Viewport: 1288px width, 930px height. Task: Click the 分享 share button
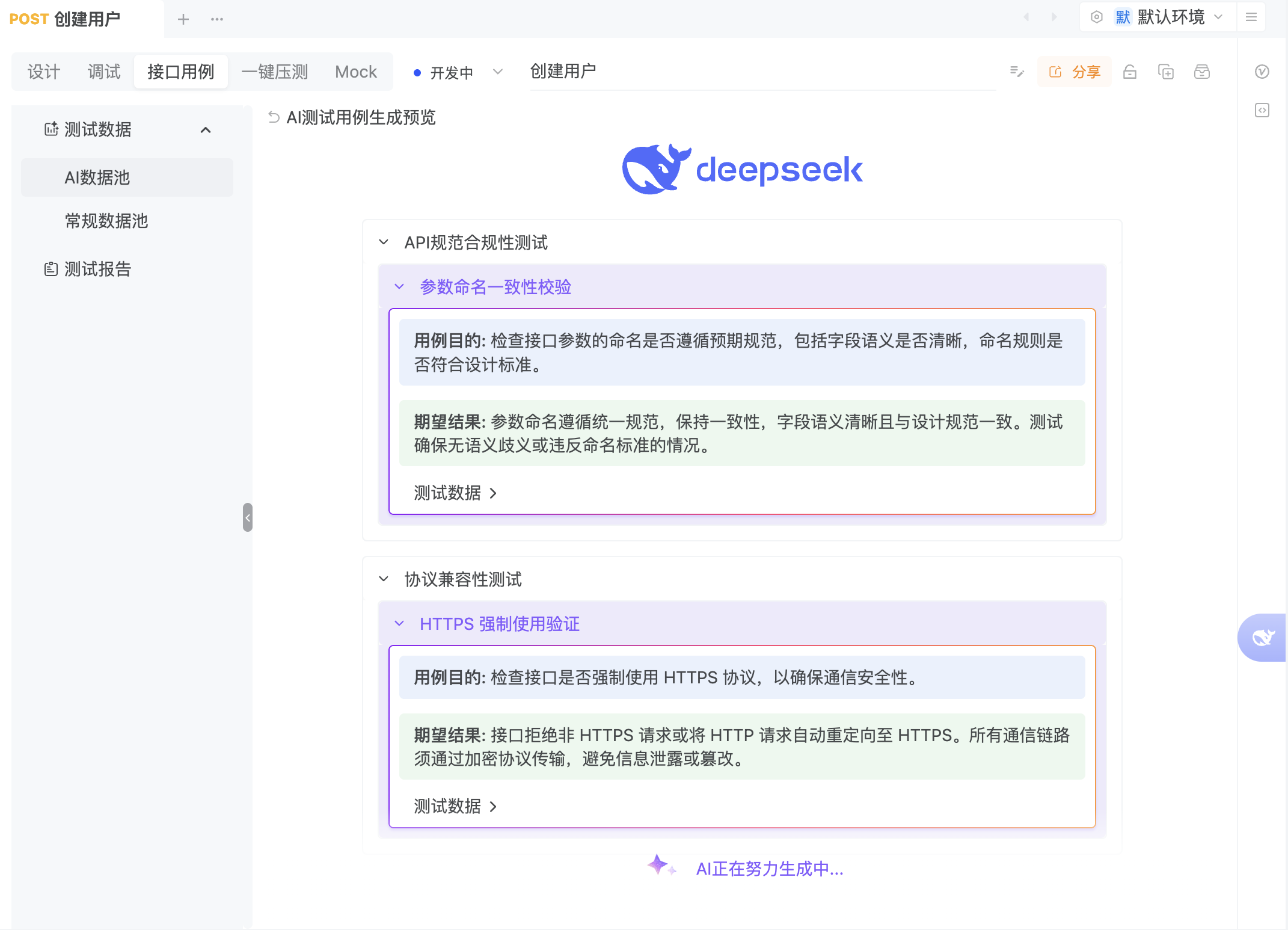click(1075, 72)
